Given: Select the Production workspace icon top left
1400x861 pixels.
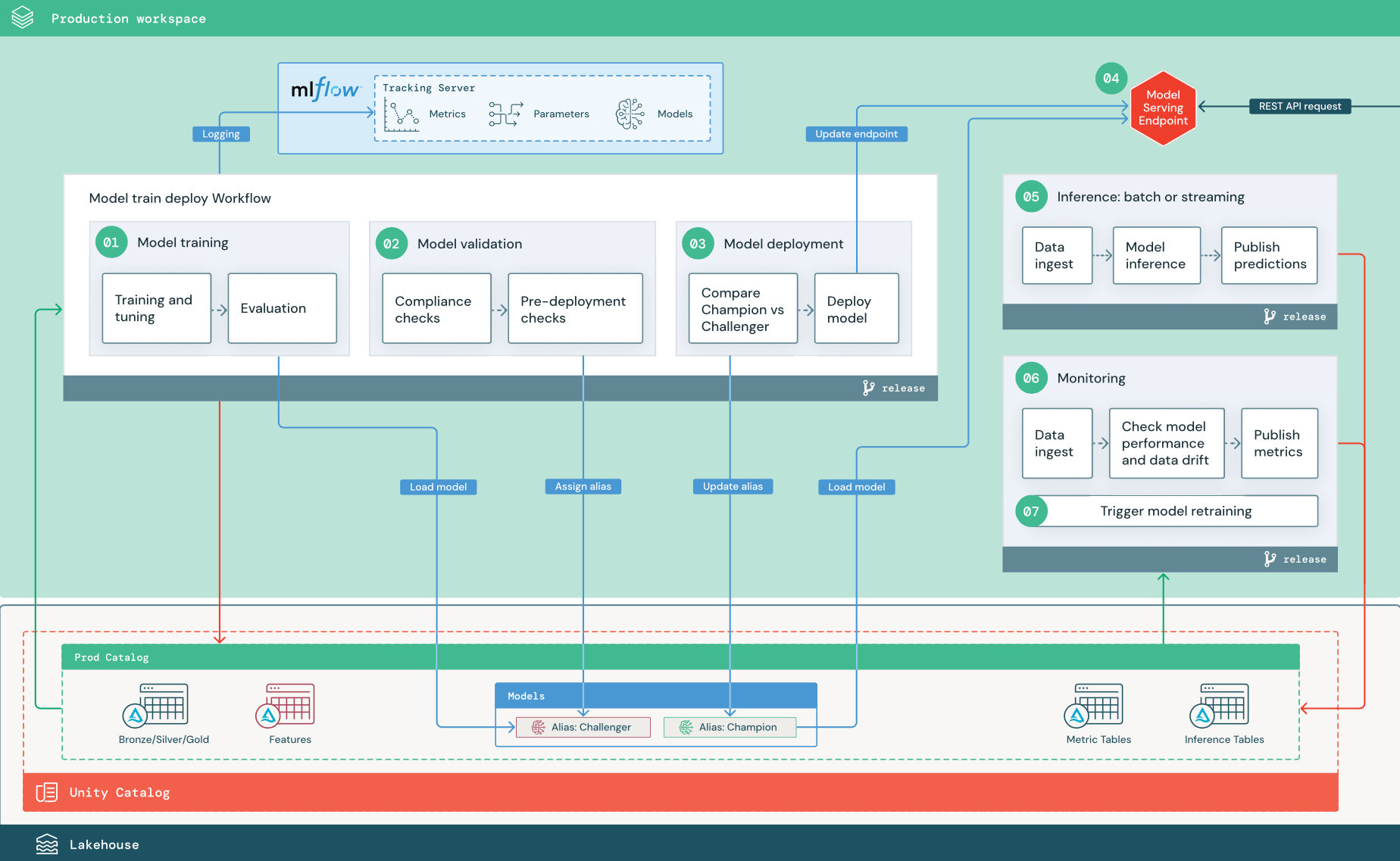Looking at the screenshot, I should (22, 17).
